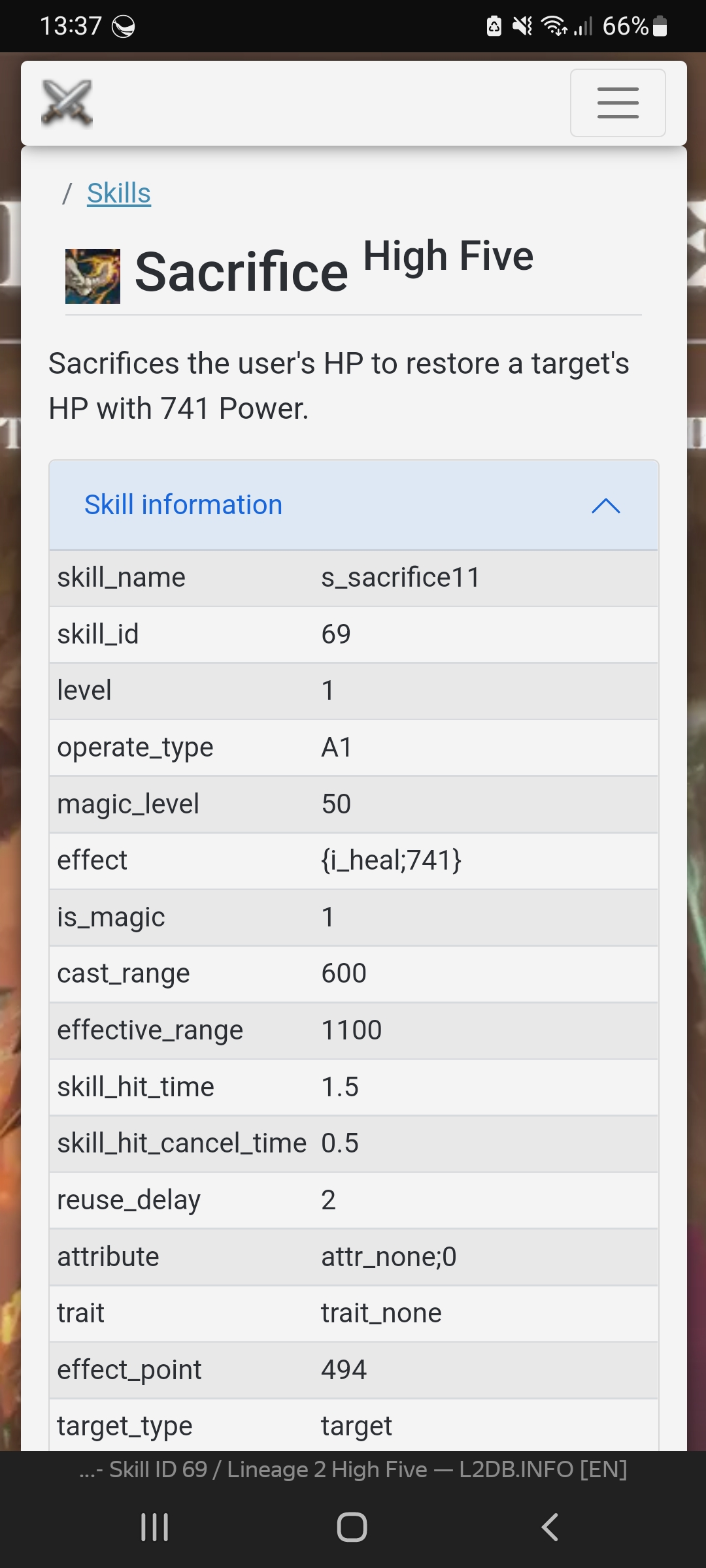Tap the chevron arrow in Skill information header
The height and width of the screenshot is (1568, 706).
(x=605, y=506)
